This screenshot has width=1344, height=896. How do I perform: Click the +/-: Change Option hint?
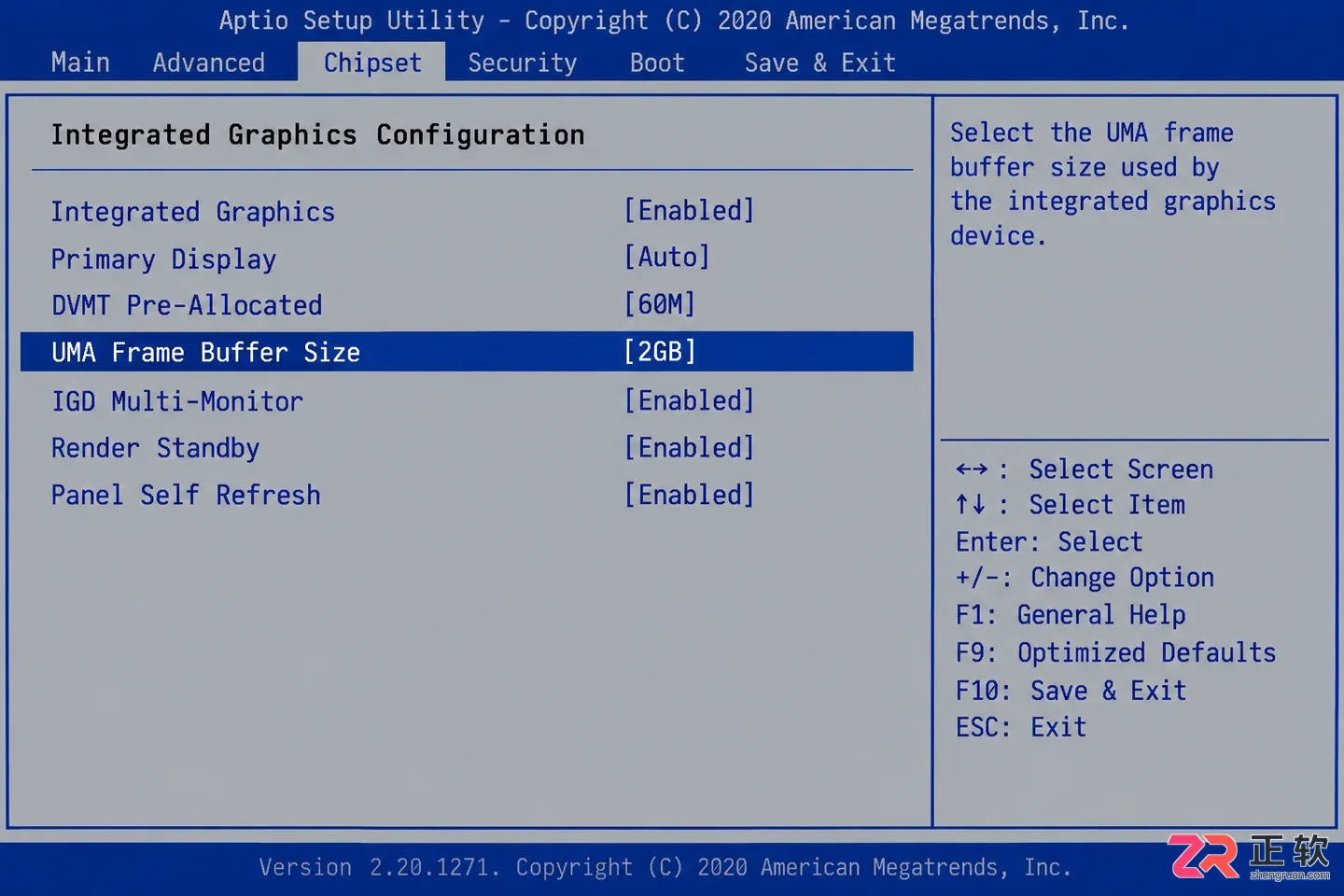pyautogui.click(x=1085, y=578)
